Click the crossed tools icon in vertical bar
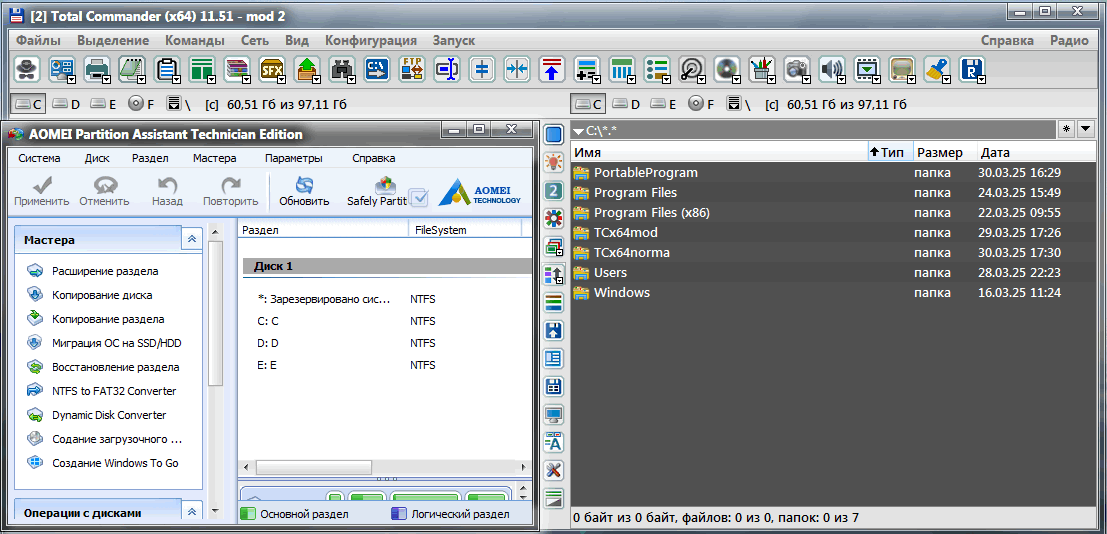 pos(554,470)
